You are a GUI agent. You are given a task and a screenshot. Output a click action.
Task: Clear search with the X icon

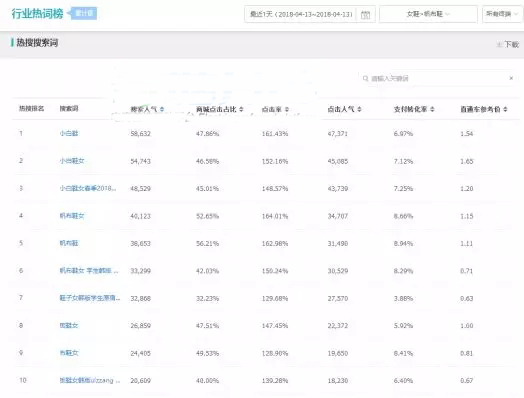pyautogui.click(x=511, y=78)
